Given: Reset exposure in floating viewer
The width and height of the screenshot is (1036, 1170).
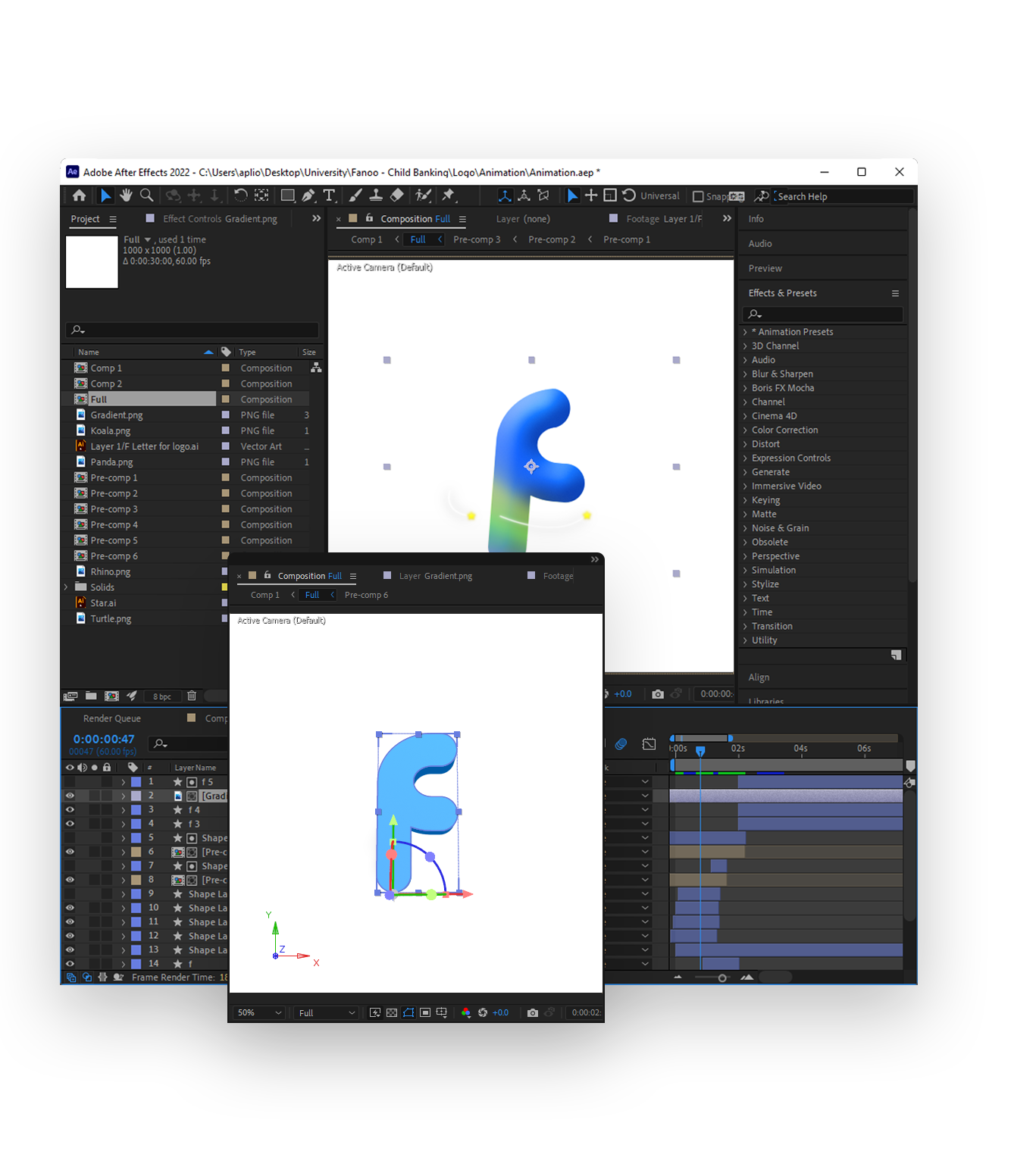Looking at the screenshot, I should (483, 1012).
